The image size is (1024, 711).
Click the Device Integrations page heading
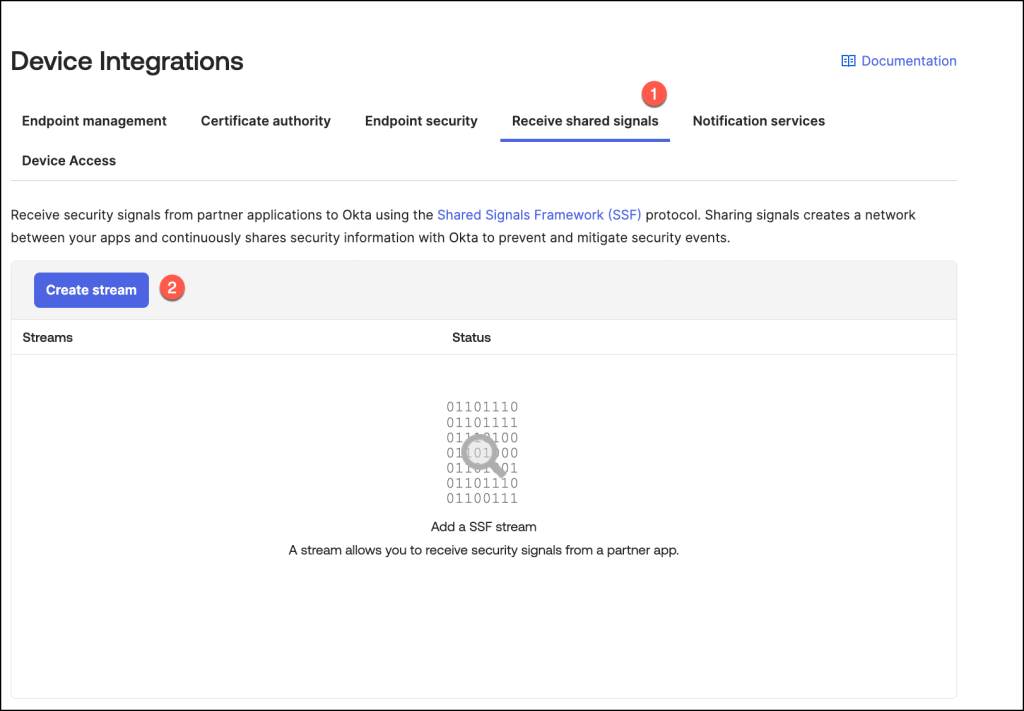coord(127,61)
